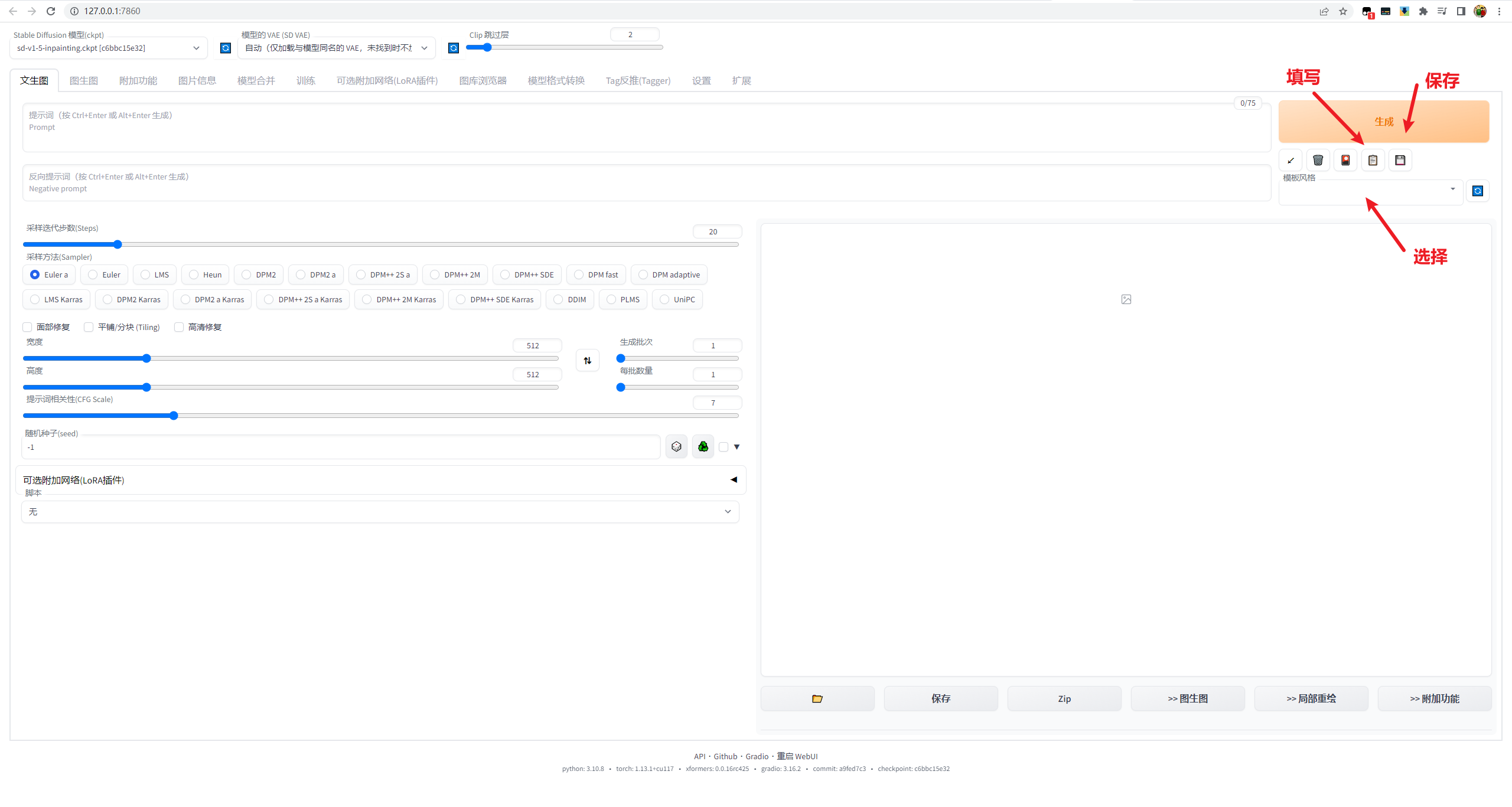Swap width and height with arrows icon

coord(587,360)
